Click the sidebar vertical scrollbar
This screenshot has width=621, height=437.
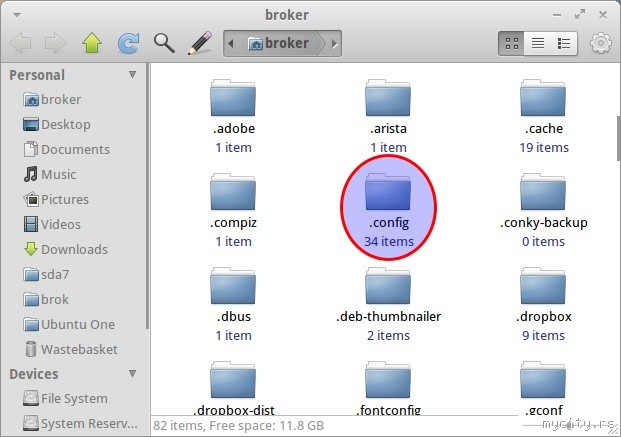point(147,196)
